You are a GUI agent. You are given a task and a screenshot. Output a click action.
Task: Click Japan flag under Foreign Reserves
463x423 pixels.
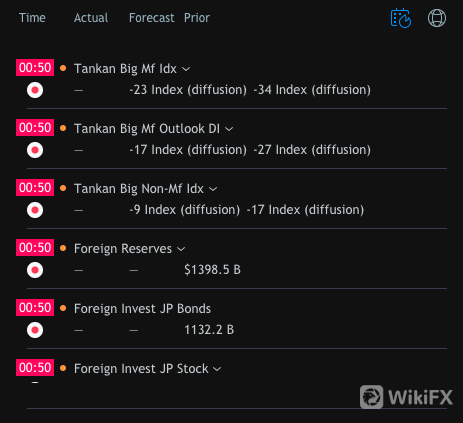(x=35, y=270)
